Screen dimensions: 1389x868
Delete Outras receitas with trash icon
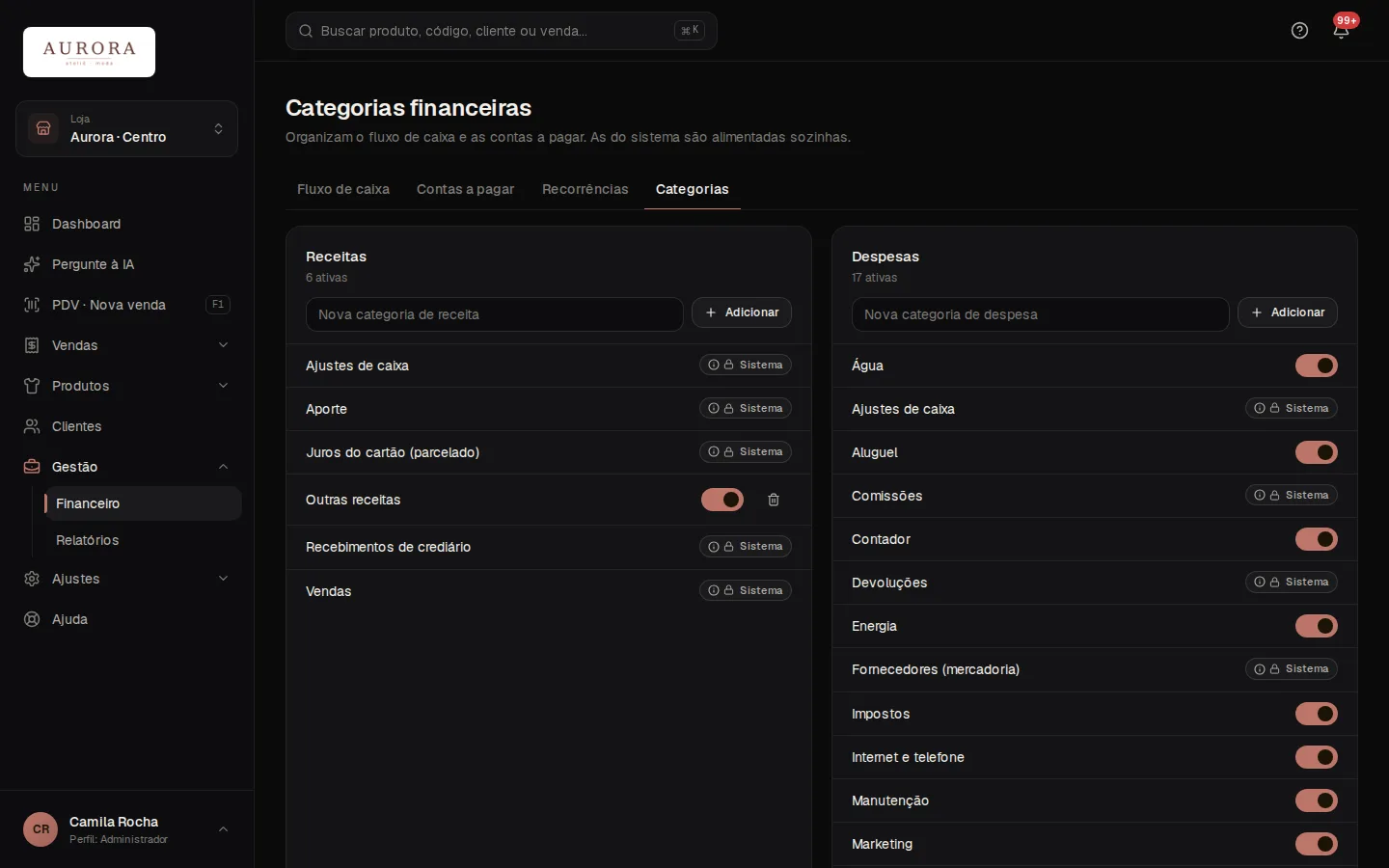(774, 500)
